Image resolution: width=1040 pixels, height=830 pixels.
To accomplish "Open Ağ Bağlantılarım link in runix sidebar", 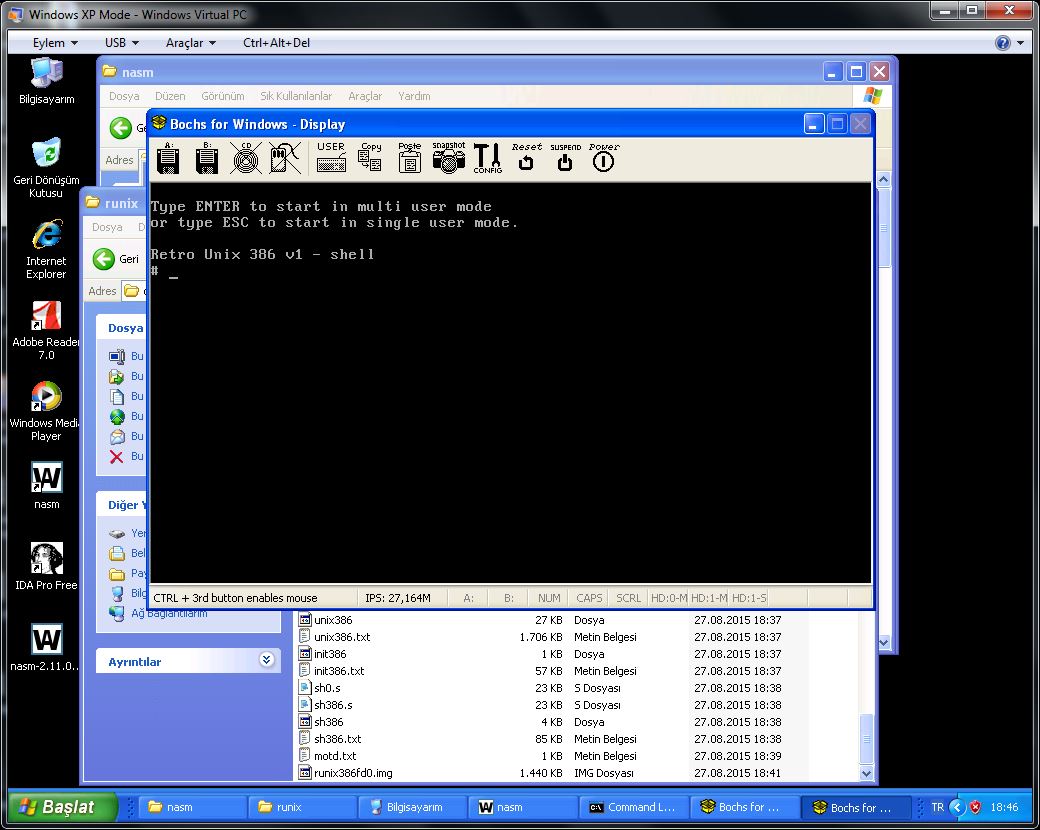I will [x=169, y=613].
